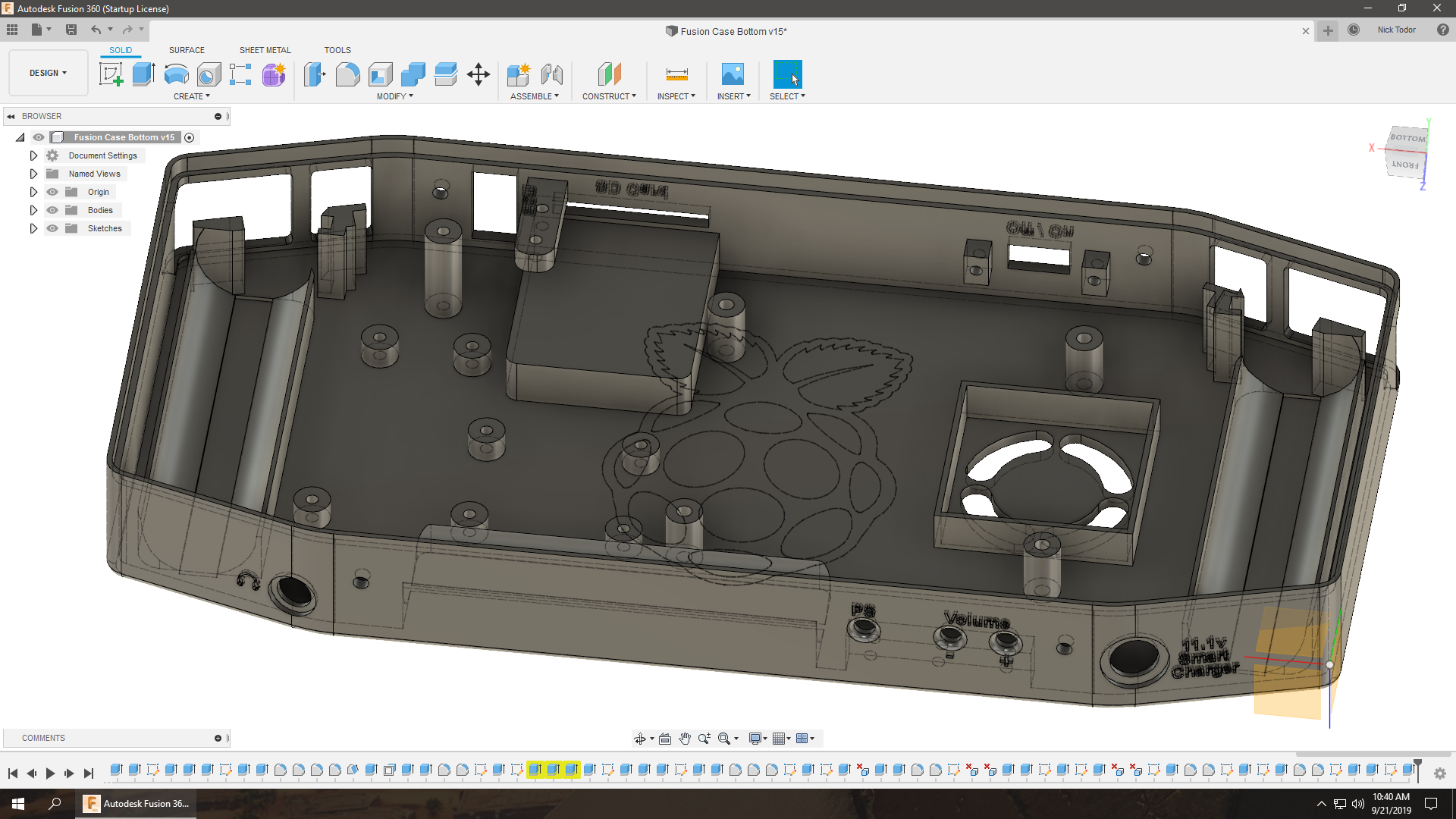
Task: Hide the Sketches folder
Action: pyautogui.click(x=52, y=228)
